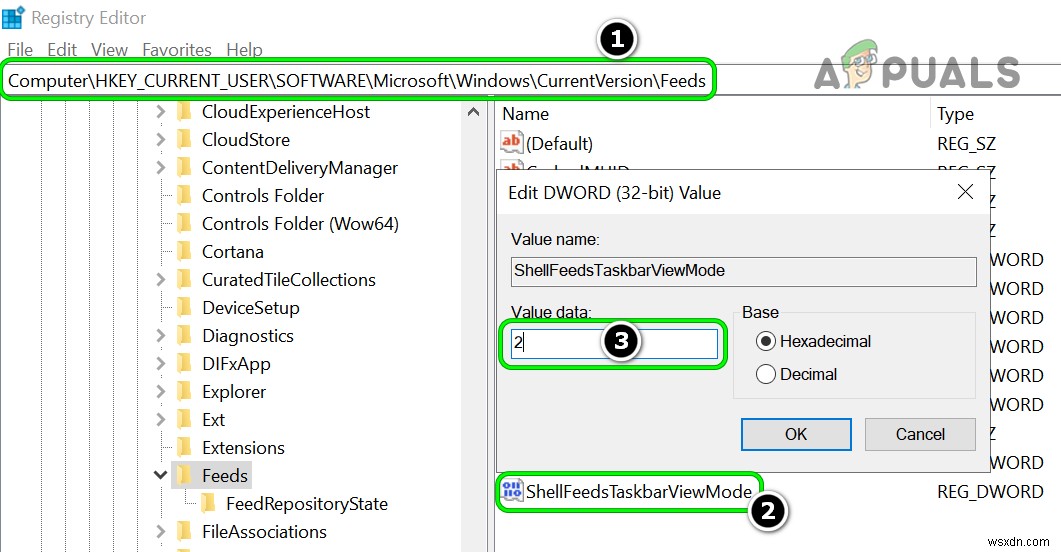Image resolution: width=1061 pixels, height=552 pixels.
Task: Click the FileAssociations folder icon
Action: click(x=183, y=532)
